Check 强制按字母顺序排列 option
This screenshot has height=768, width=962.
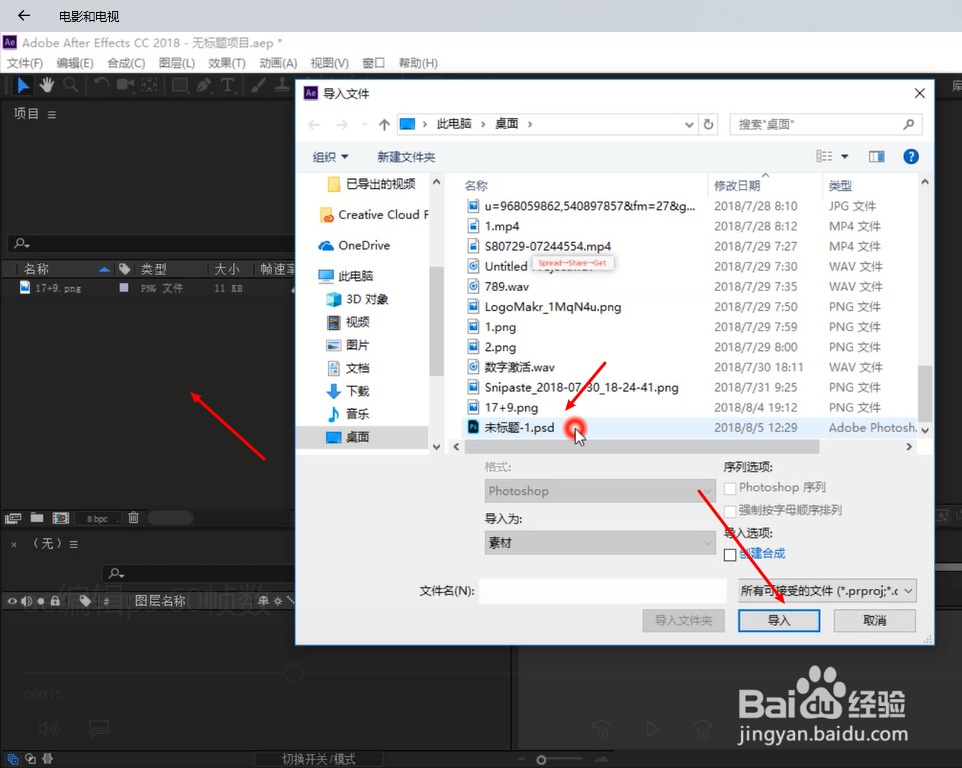pyautogui.click(x=730, y=511)
